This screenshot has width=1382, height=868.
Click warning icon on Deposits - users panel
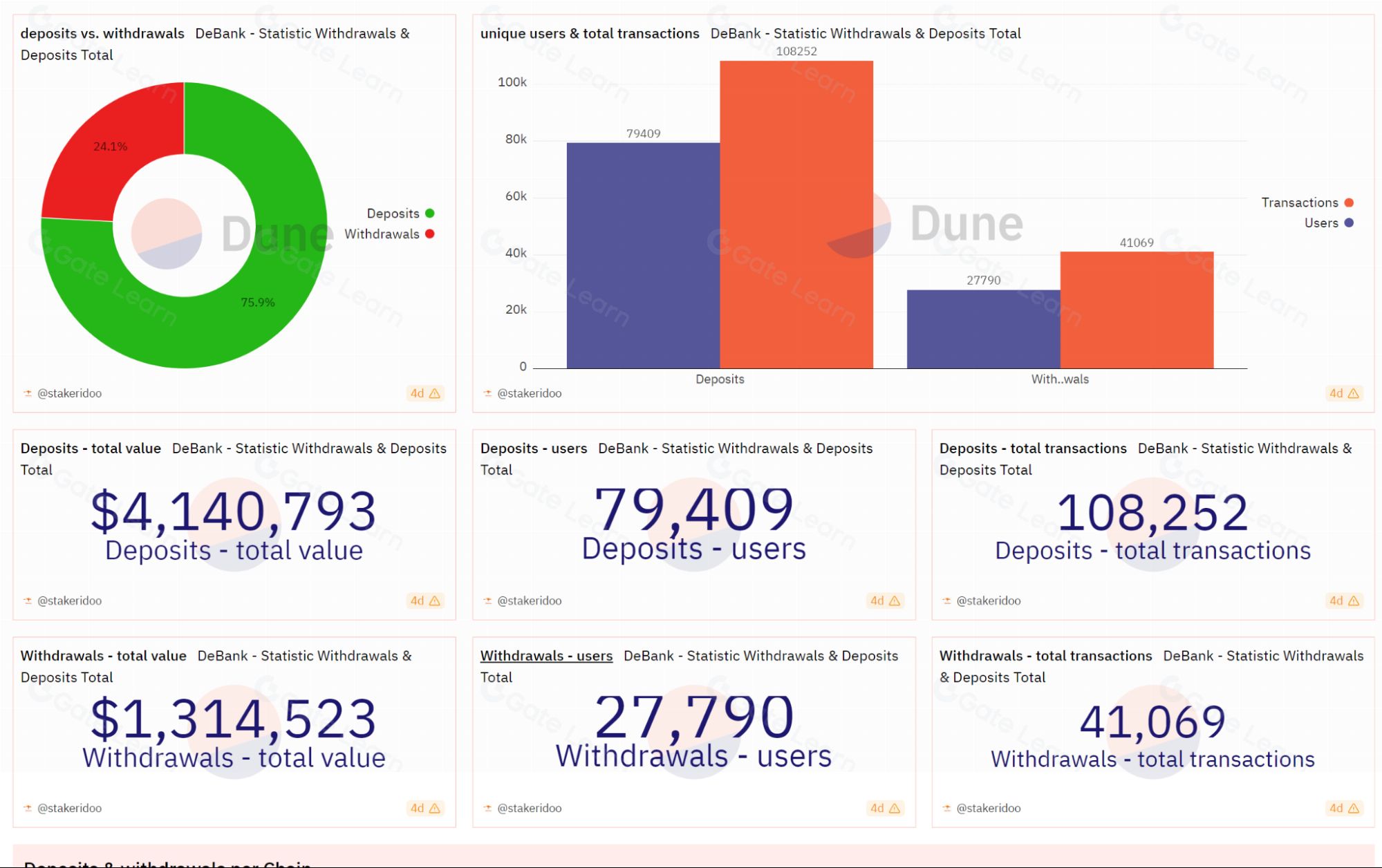point(895,601)
